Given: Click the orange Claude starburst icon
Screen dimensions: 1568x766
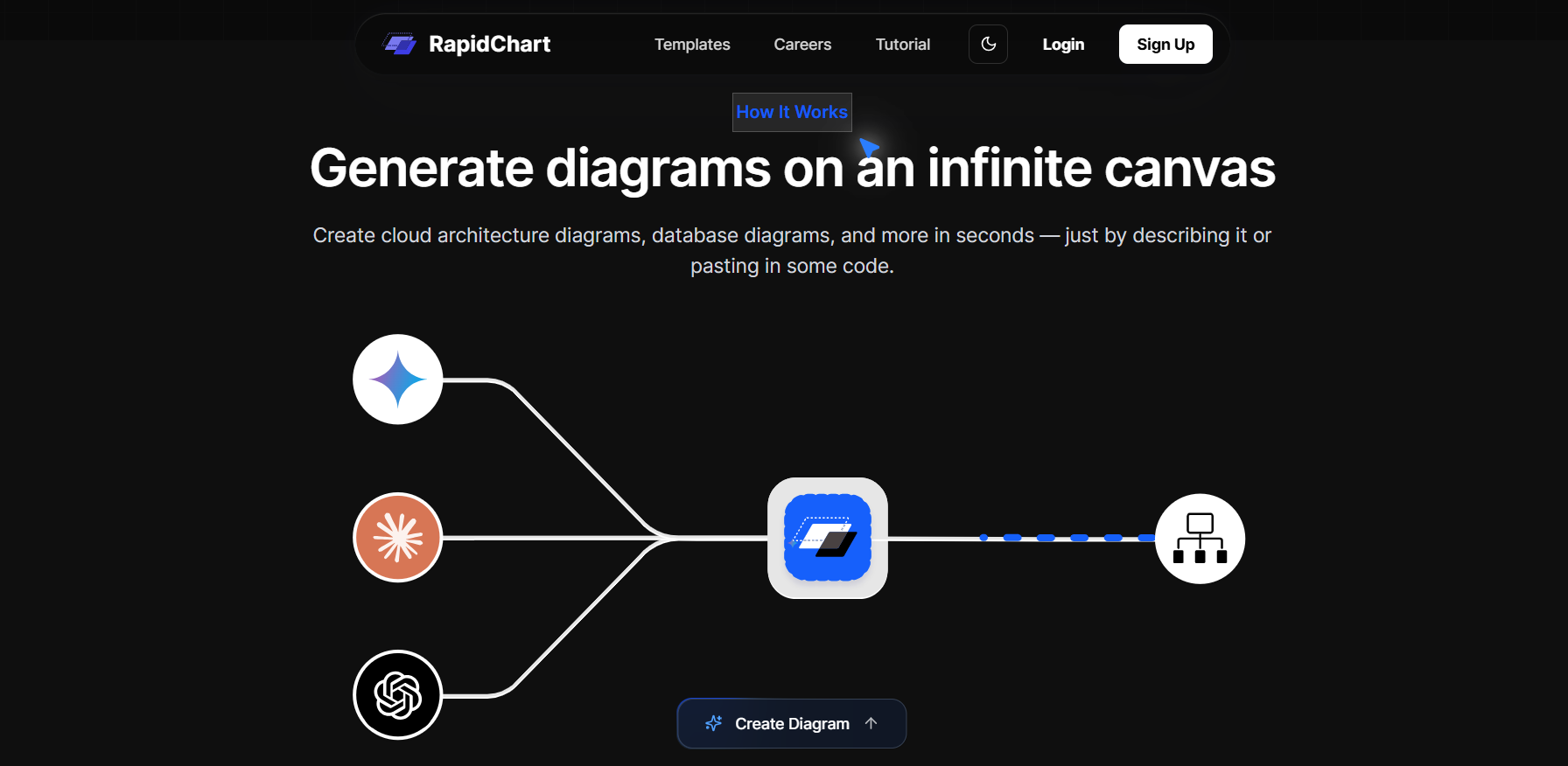Looking at the screenshot, I should click(398, 537).
